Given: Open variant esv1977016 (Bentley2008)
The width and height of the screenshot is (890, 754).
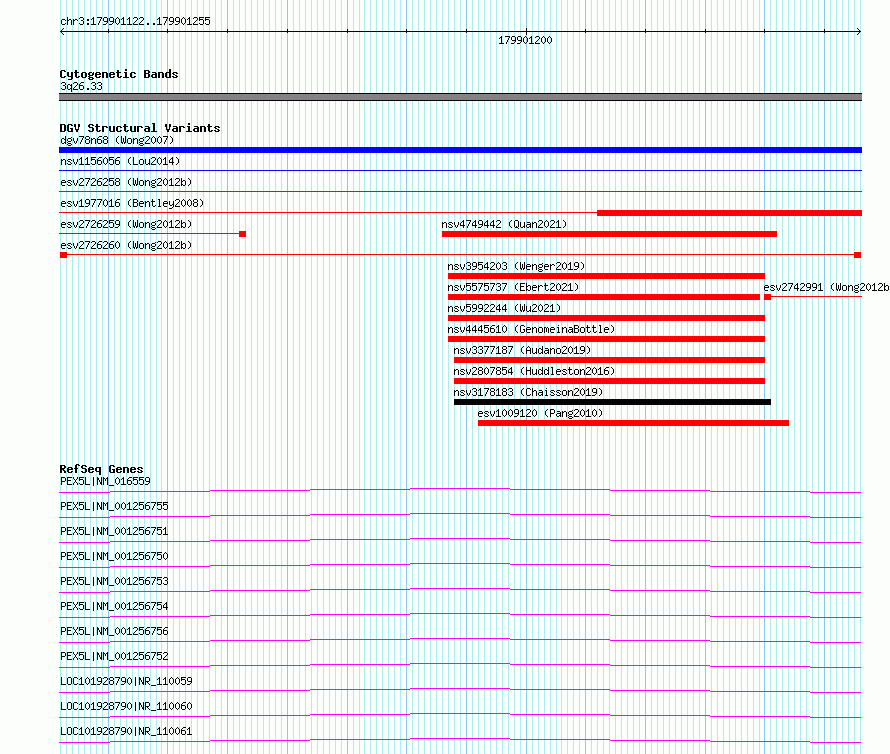Looking at the screenshot, I should tap(132, 203).
